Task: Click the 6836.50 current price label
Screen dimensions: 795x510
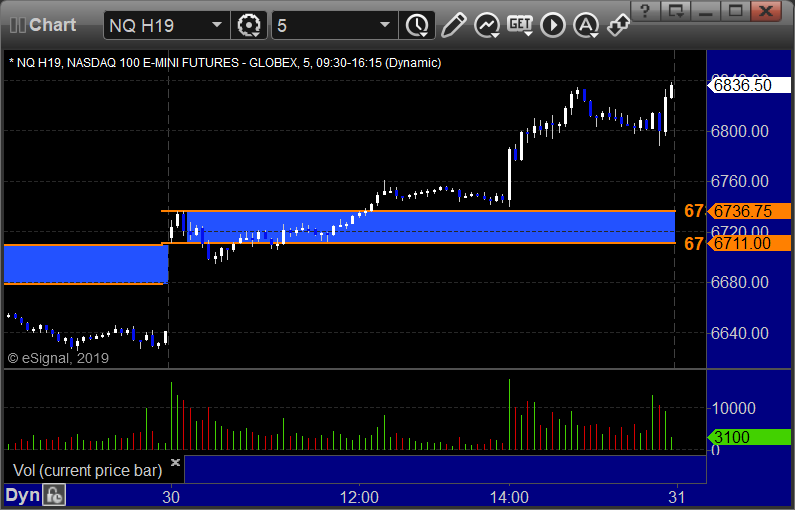Action: 749,85
